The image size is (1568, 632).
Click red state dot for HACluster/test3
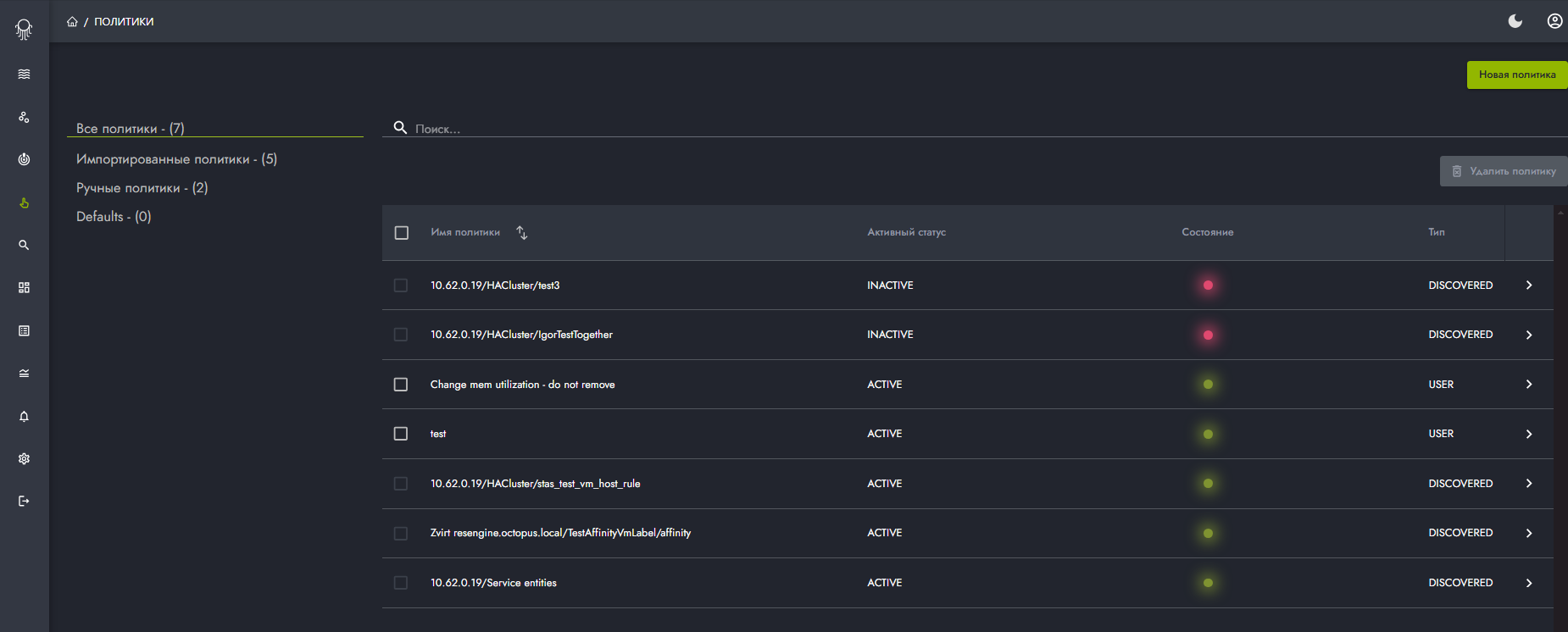pos(1208,286)
